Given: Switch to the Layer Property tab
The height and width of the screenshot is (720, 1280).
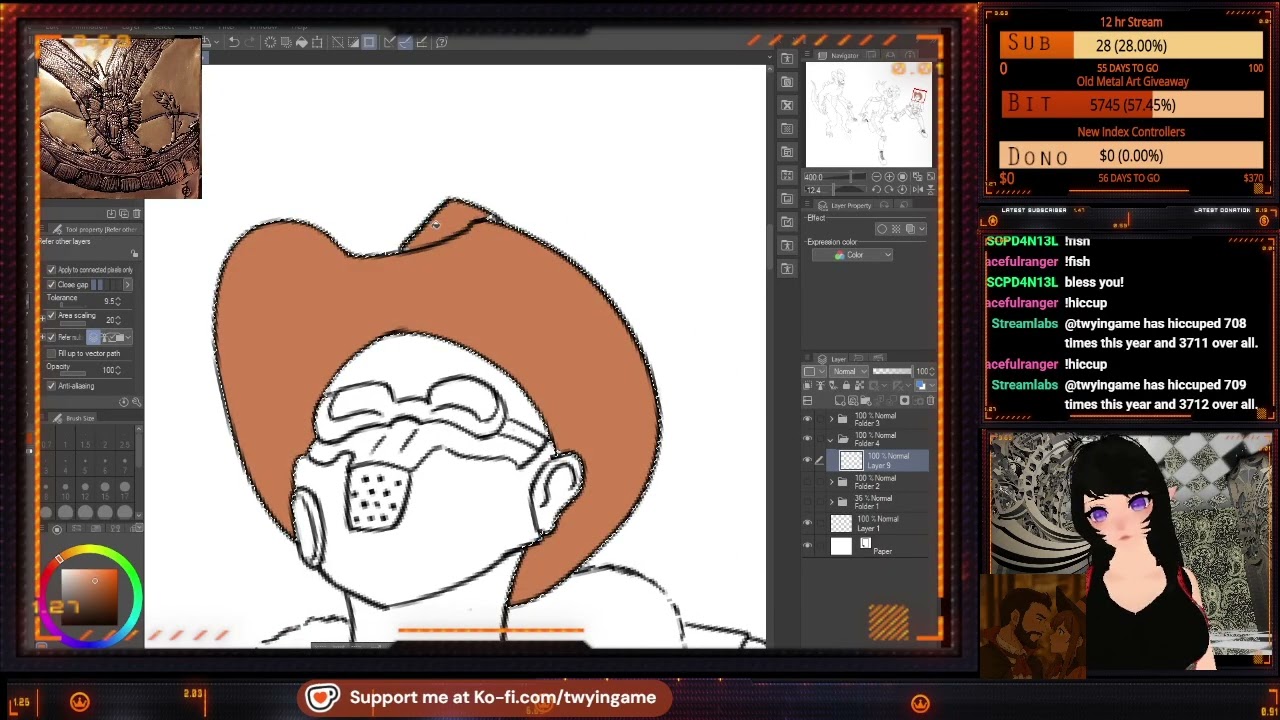Looking at the screenshot, I should [845, 206].
